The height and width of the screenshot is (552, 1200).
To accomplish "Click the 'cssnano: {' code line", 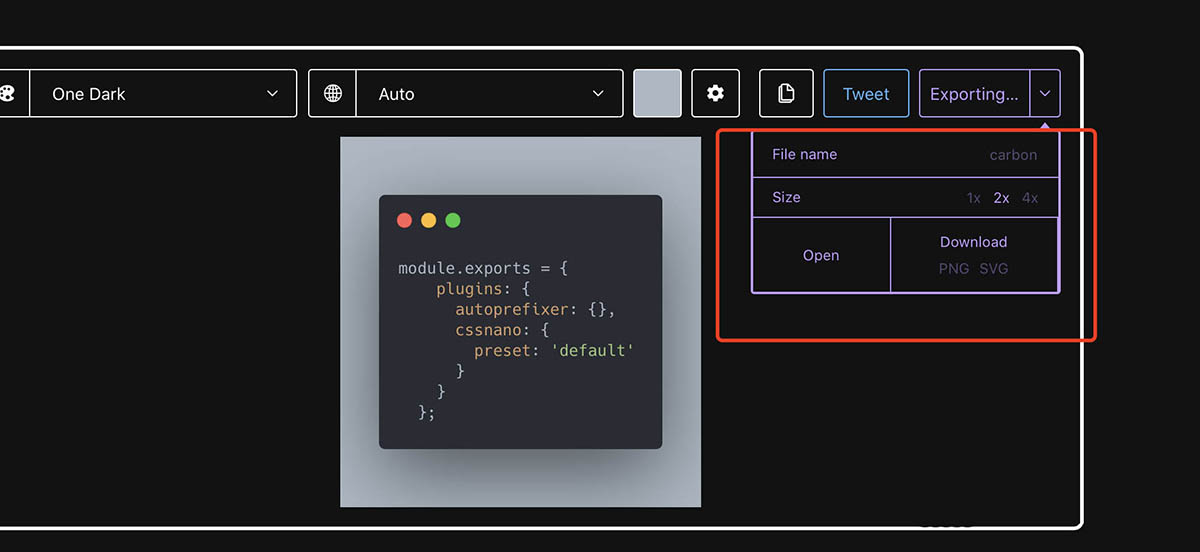I will pyautogui.click(x=502, y=329).
